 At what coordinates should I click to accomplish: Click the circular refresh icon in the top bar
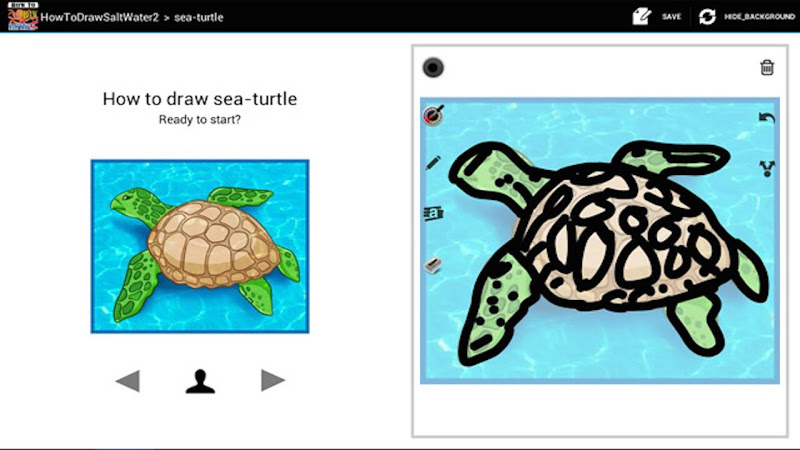[707, 16]
